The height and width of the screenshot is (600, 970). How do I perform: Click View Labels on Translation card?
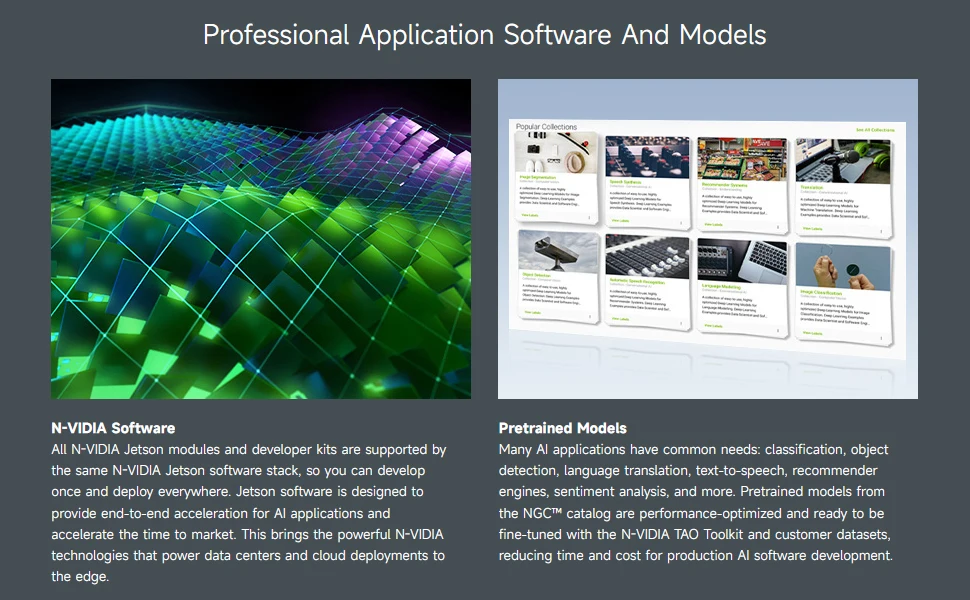[x=812, y=229]
